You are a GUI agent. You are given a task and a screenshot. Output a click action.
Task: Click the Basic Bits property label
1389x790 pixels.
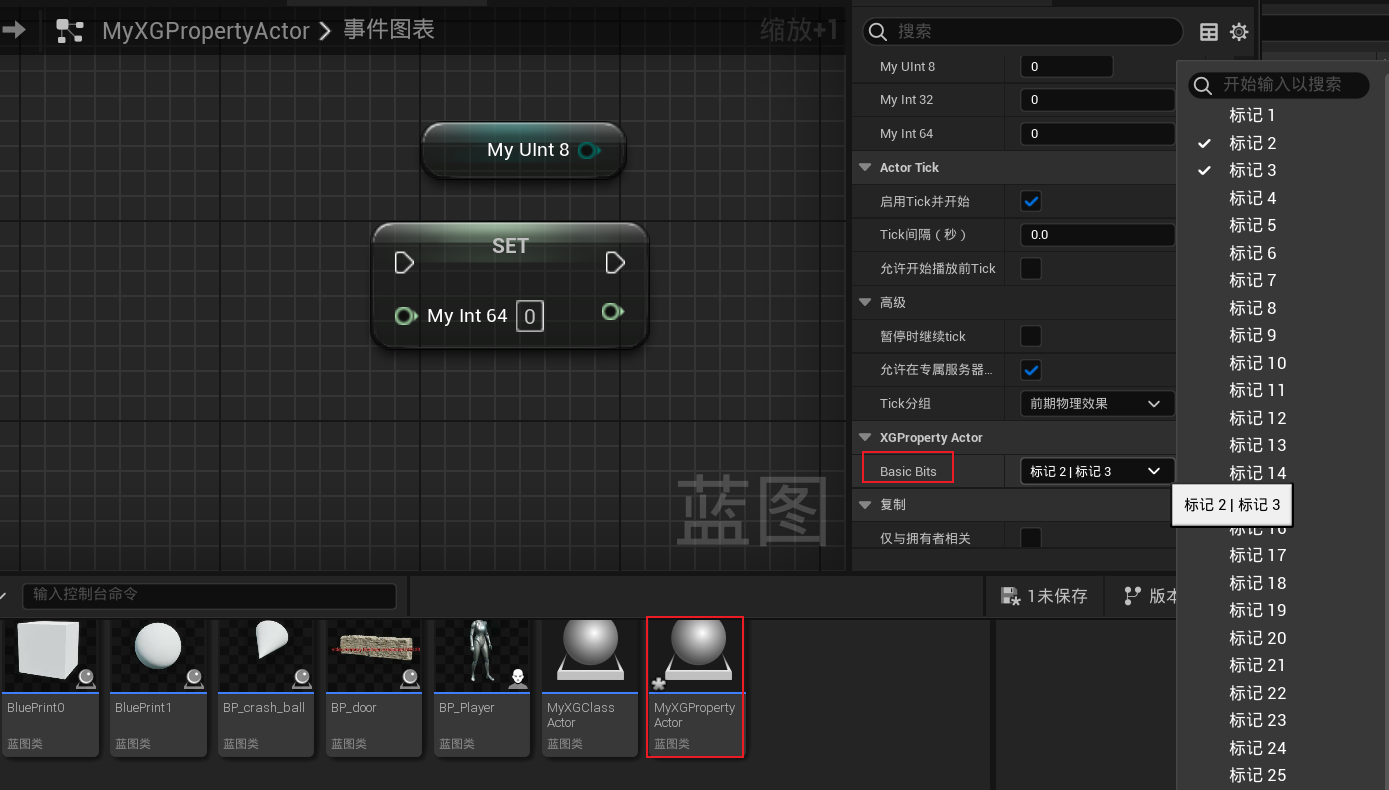908,472
